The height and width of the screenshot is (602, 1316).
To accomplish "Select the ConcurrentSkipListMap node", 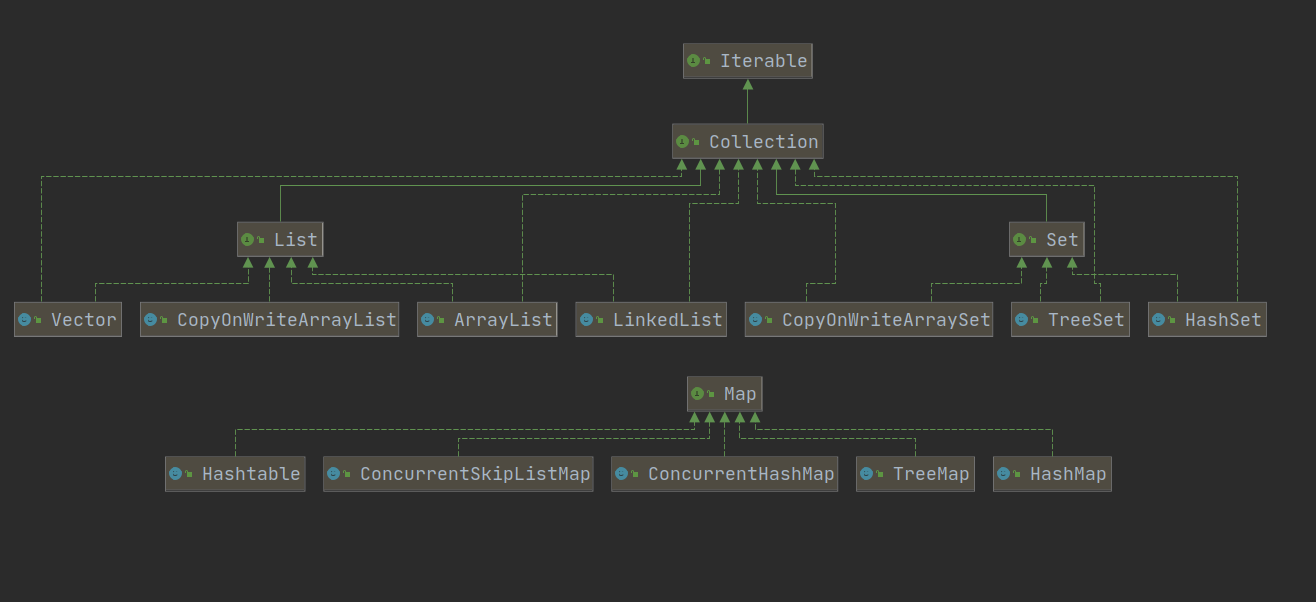I will 458,474.
